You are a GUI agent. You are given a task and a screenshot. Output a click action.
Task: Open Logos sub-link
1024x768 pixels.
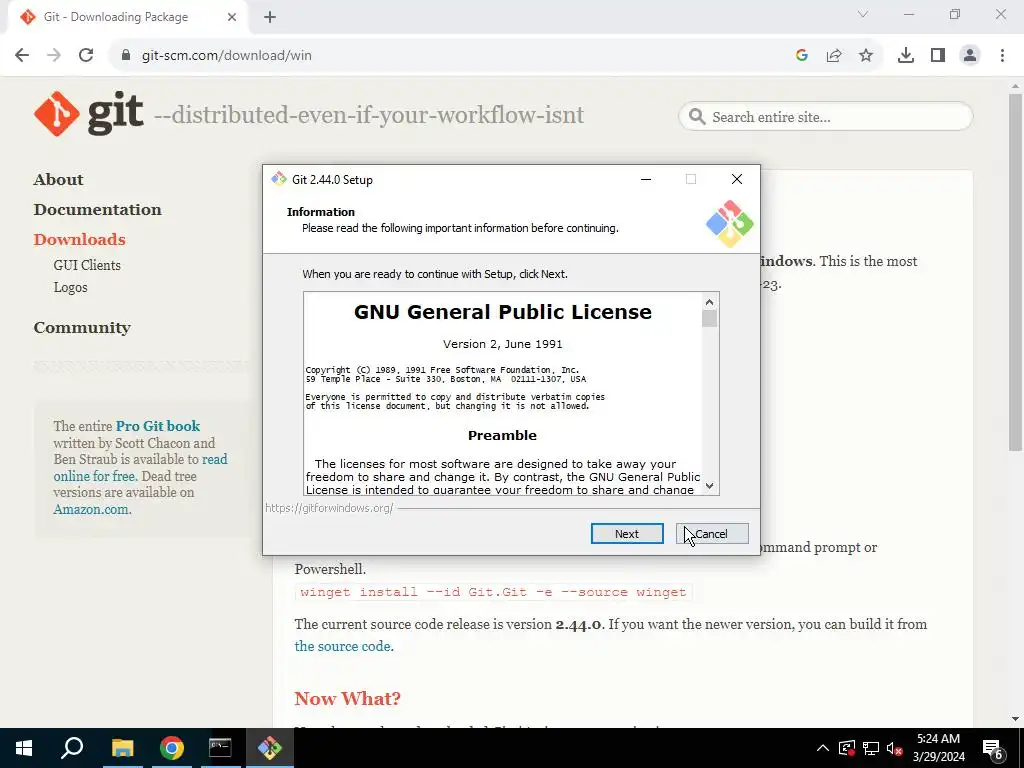[71, 287]
